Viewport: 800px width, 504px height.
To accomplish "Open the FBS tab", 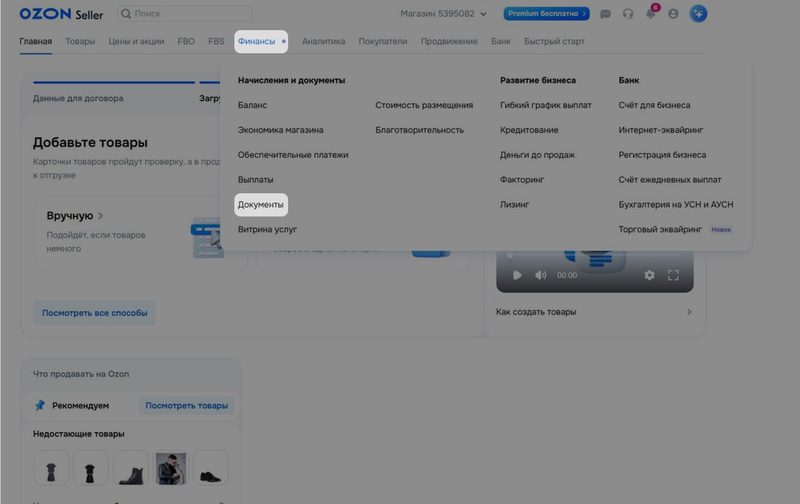I will point(216,41).
